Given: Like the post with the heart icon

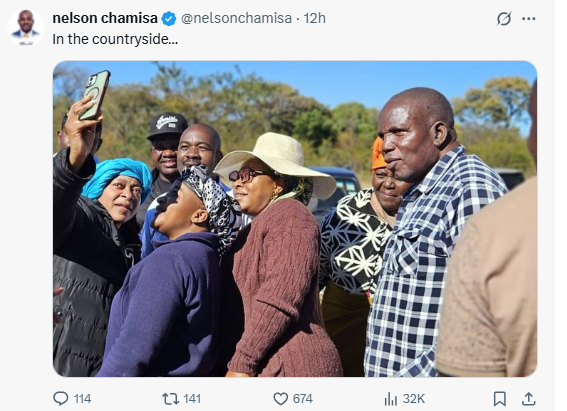Looking at the screenshot, I should (280, 399).
